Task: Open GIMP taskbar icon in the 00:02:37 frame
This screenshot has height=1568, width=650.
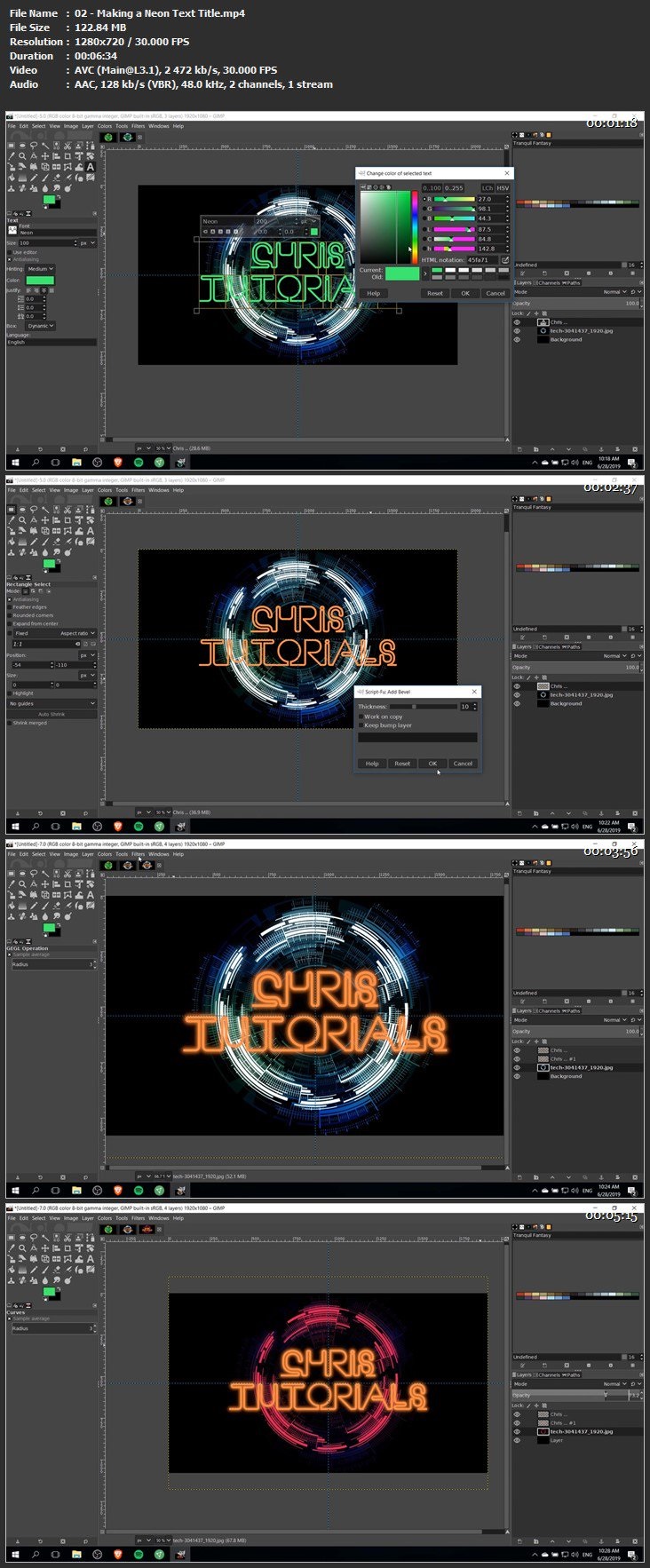Action: point(181,826)
